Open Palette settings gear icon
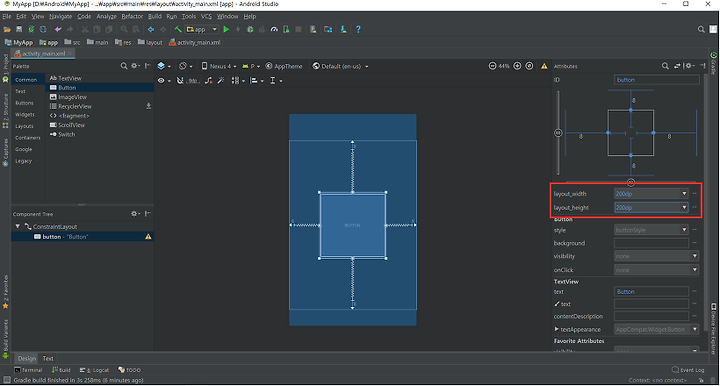The image size is (720, 386). pyautogui.click(x=135, y=66)
